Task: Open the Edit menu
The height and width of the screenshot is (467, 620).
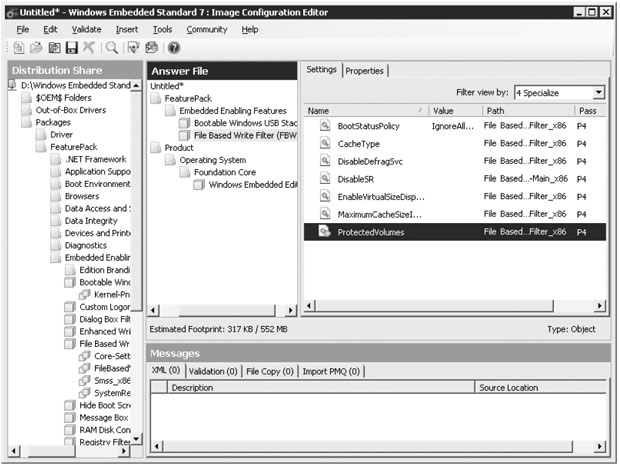Action: tap(50, 30)
